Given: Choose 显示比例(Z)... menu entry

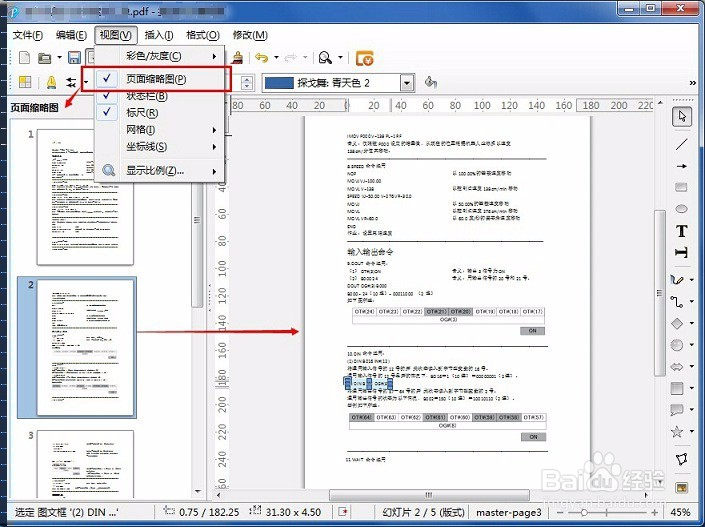Looking at the screenshot, I should tap(160, 171).
